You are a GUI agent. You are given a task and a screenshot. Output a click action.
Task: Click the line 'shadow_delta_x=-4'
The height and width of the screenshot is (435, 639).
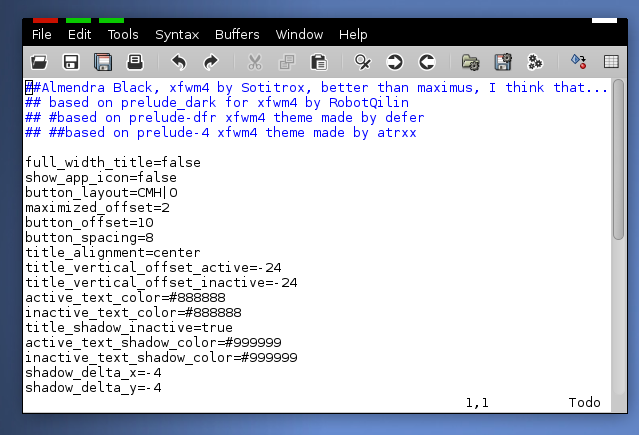tap(93, 373)
